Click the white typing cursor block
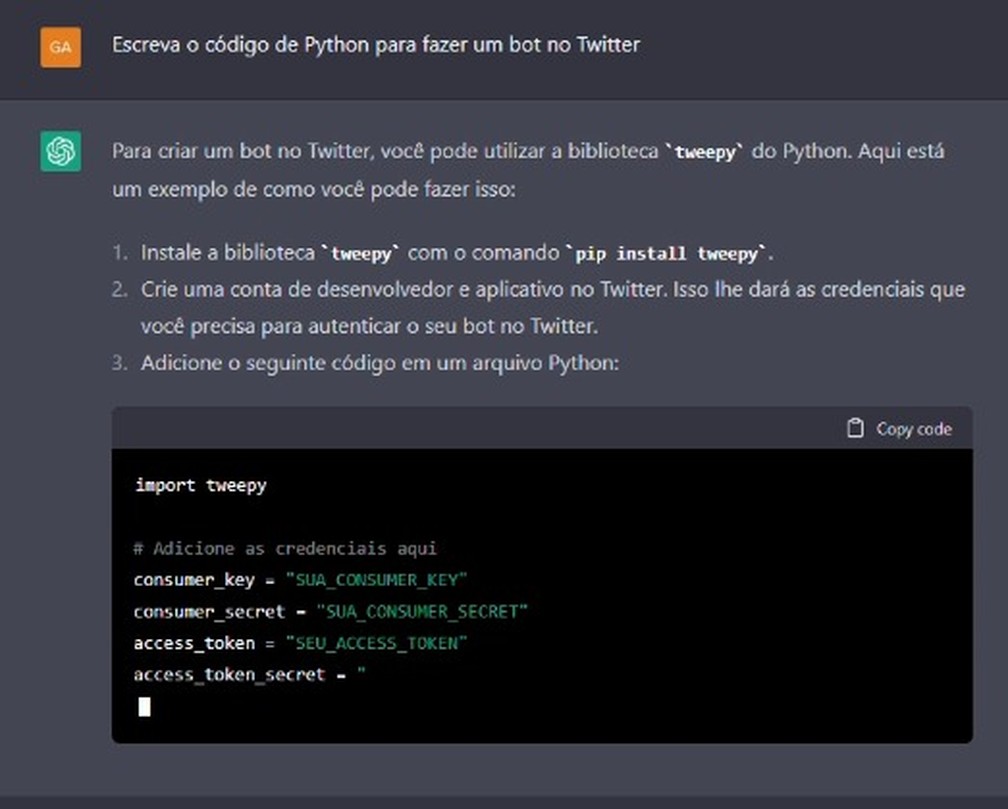 tap(145, 707)
